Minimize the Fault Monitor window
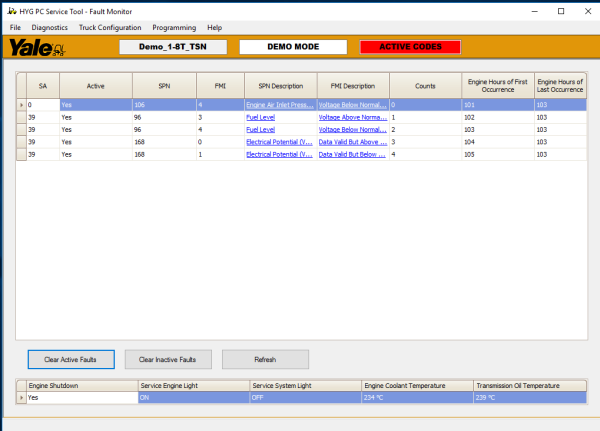Viewport: 600px width, 431px height. click(535, 11)
